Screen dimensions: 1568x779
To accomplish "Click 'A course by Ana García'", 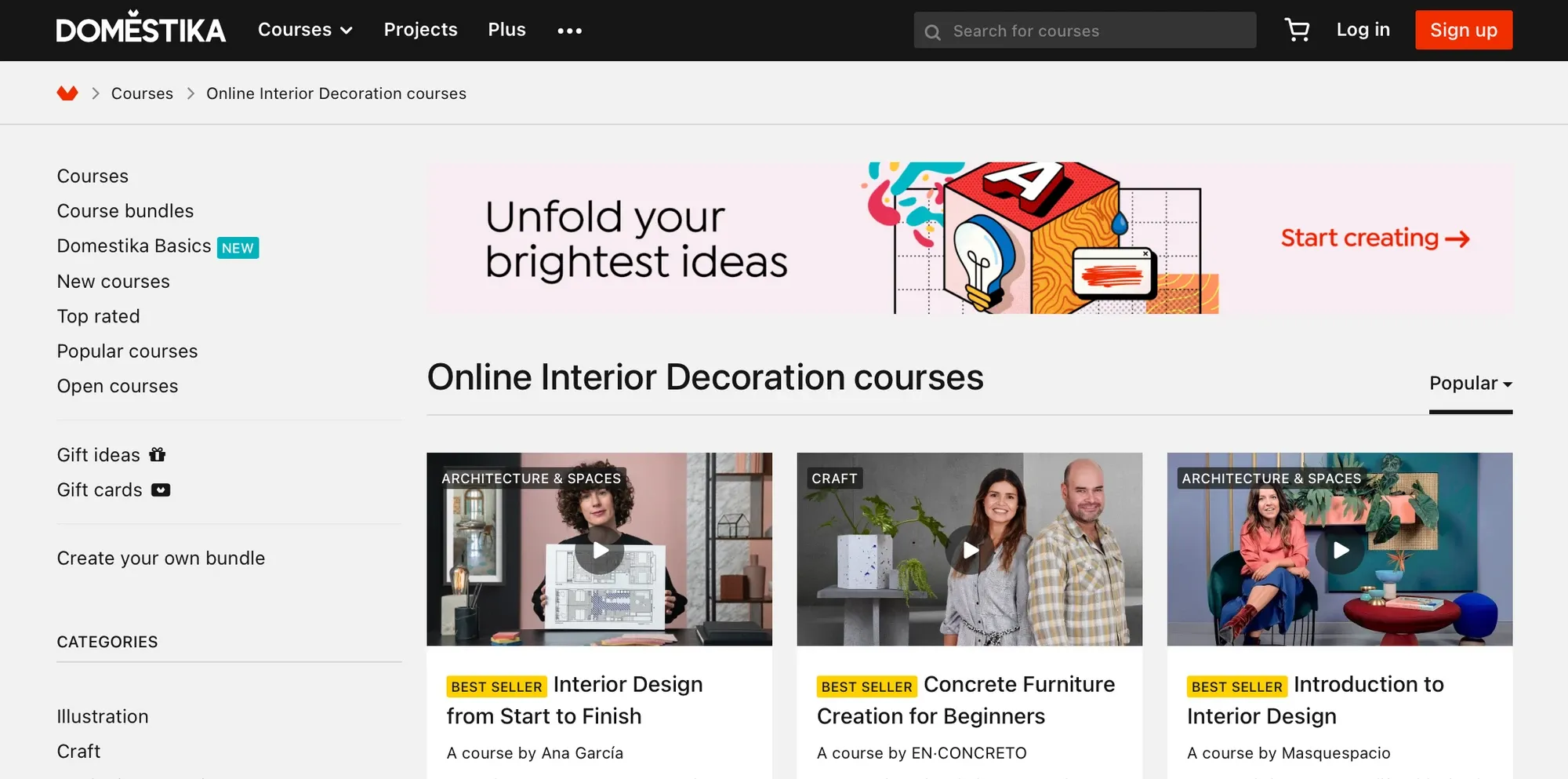I will [535, 753].
